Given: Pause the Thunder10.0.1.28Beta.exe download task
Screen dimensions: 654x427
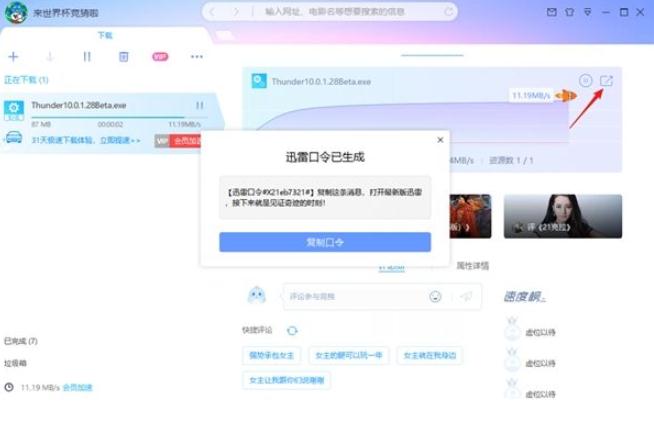Looking at the screenshot, I should pyautogui.click(x=200, y=105).
